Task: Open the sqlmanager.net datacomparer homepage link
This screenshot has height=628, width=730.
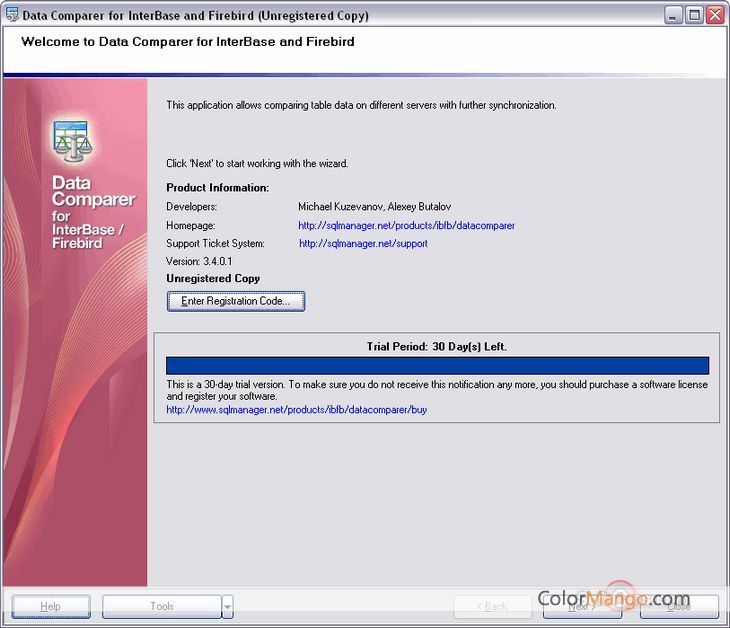Action: [406, 225]
